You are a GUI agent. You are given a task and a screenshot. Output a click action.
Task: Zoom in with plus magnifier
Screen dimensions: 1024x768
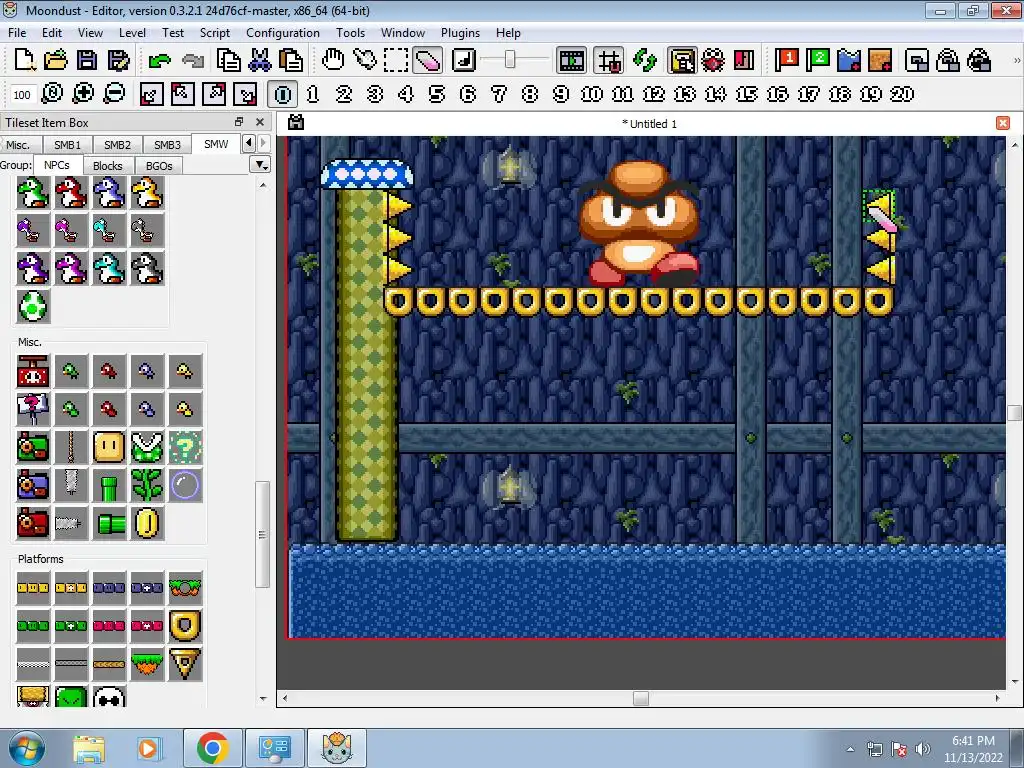[83, 93]
